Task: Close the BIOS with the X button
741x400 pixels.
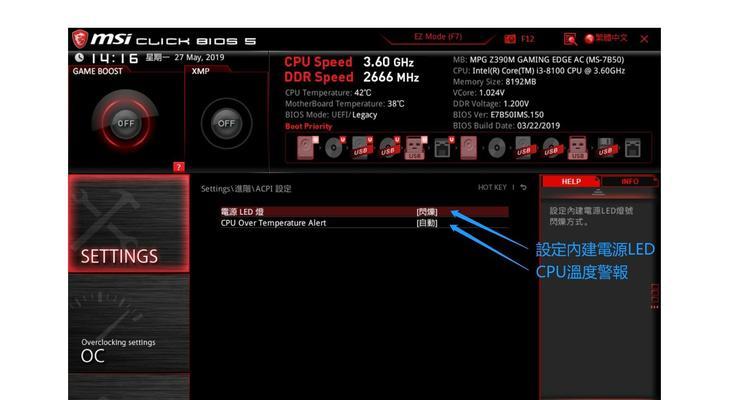Action: coord(644,39)
